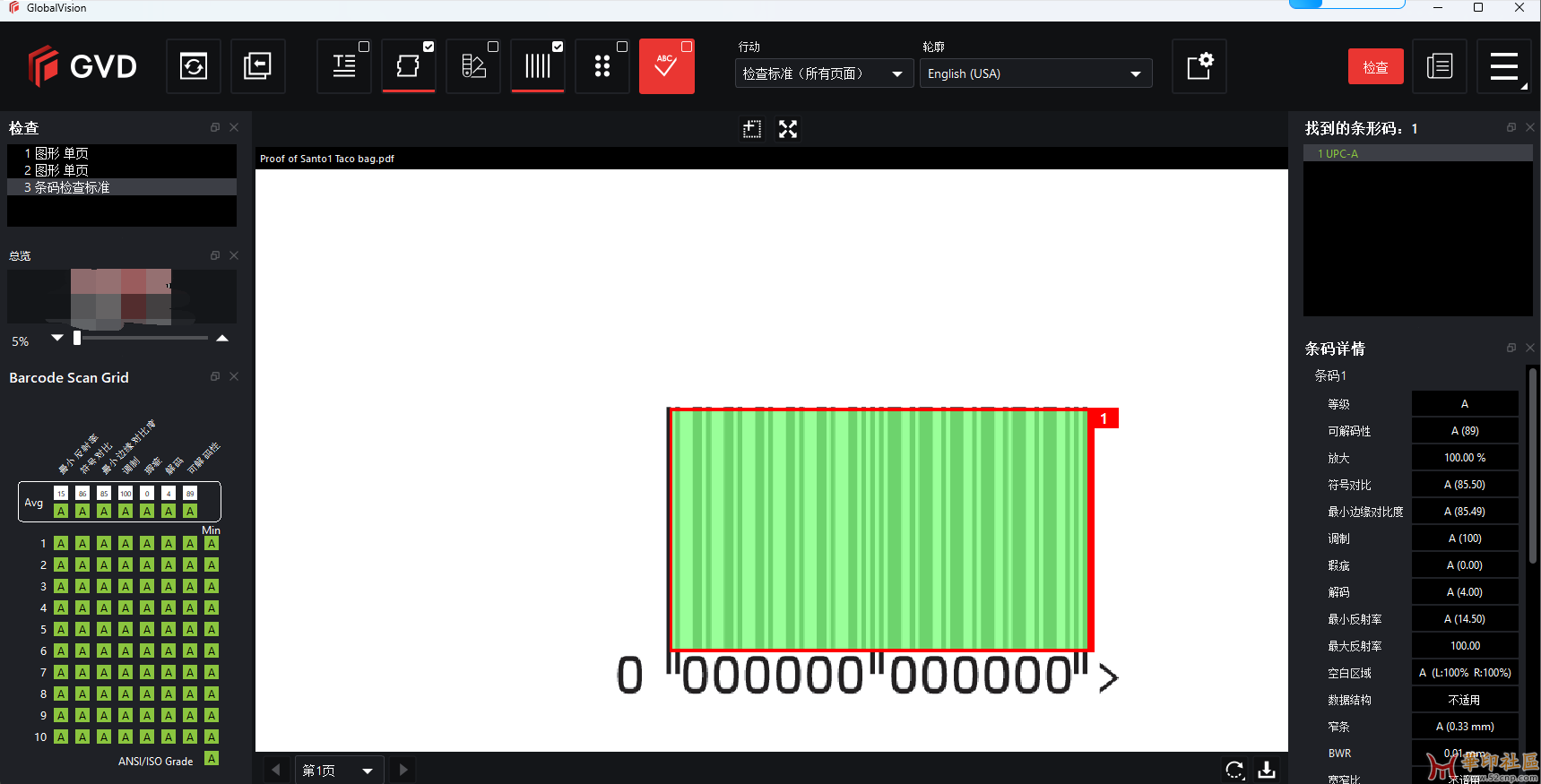Click the overview zoom slider handle
The image size is (1541, 784).
[77, 338]
